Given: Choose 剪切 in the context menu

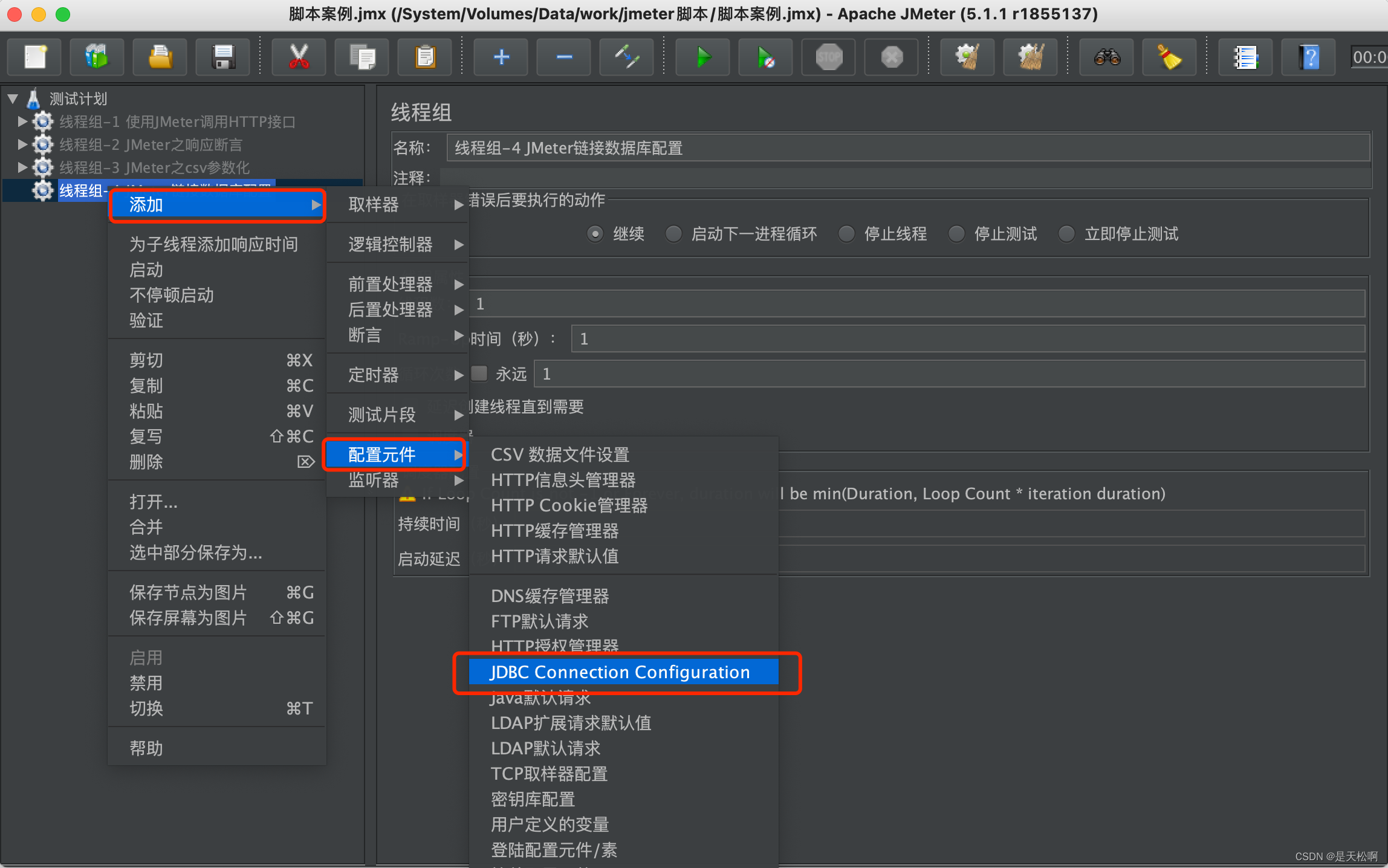Looking at the screenshot, I should pos(218,360).
